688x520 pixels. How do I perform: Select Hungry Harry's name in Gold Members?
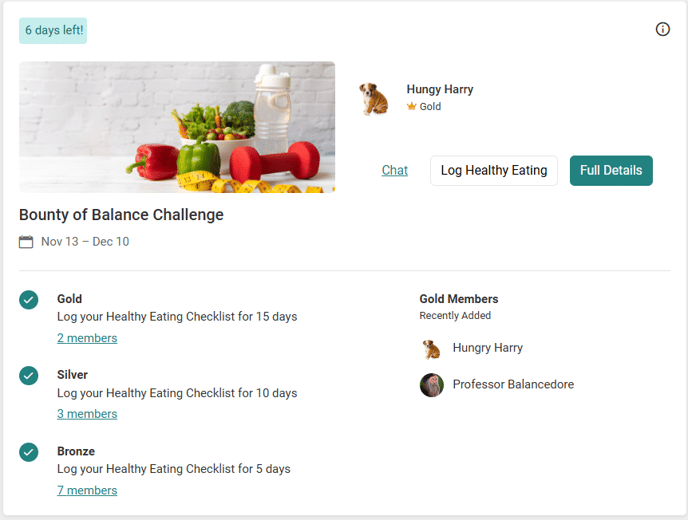tap(487, 348)
